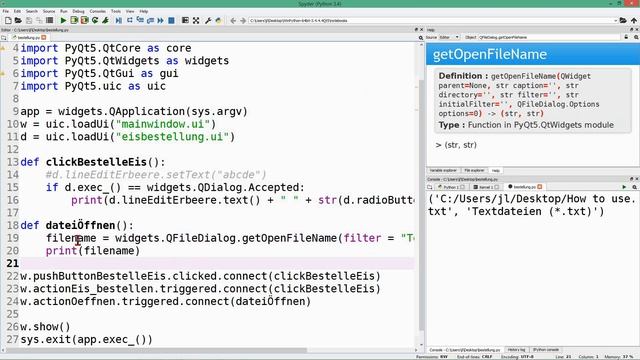Close the bestellung.py console tab
The height and width of the screenshot is (360, 640).
[x=540, y=187]
